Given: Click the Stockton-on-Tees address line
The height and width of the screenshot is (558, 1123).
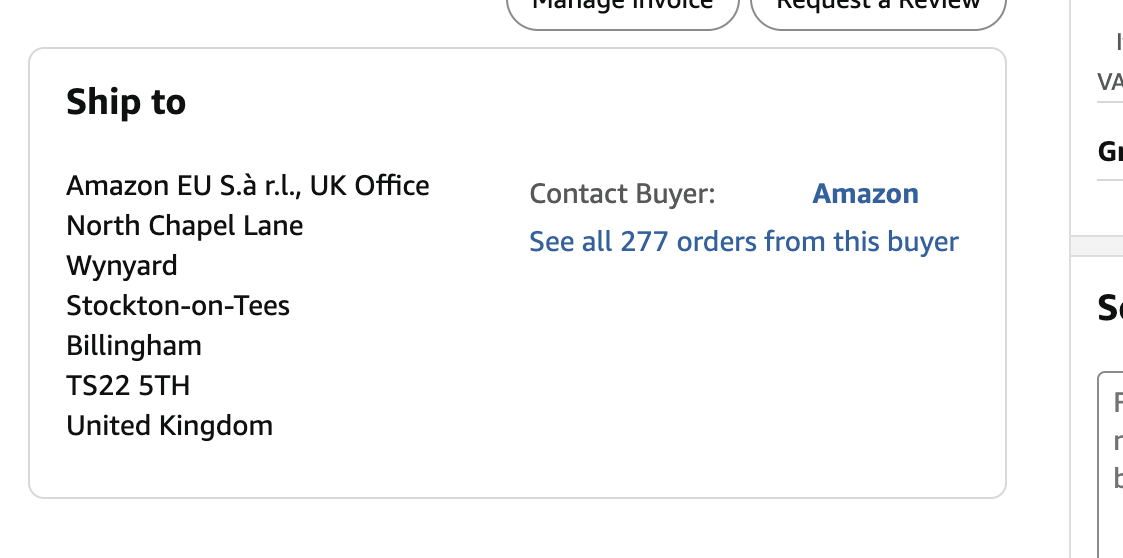Looking at the screenshot, I should tap(178, 306).
